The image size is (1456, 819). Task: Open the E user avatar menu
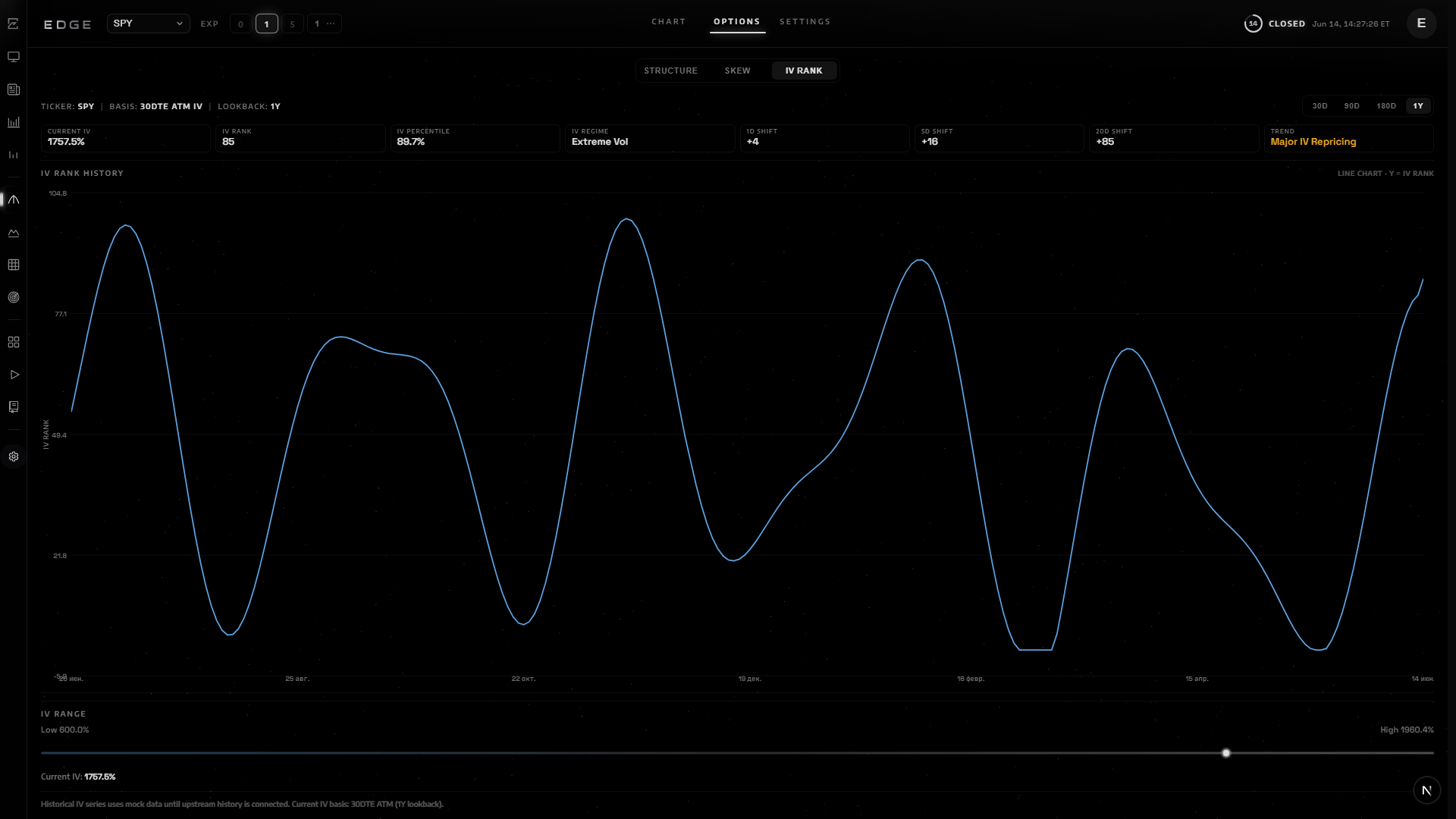(1422, 24)
